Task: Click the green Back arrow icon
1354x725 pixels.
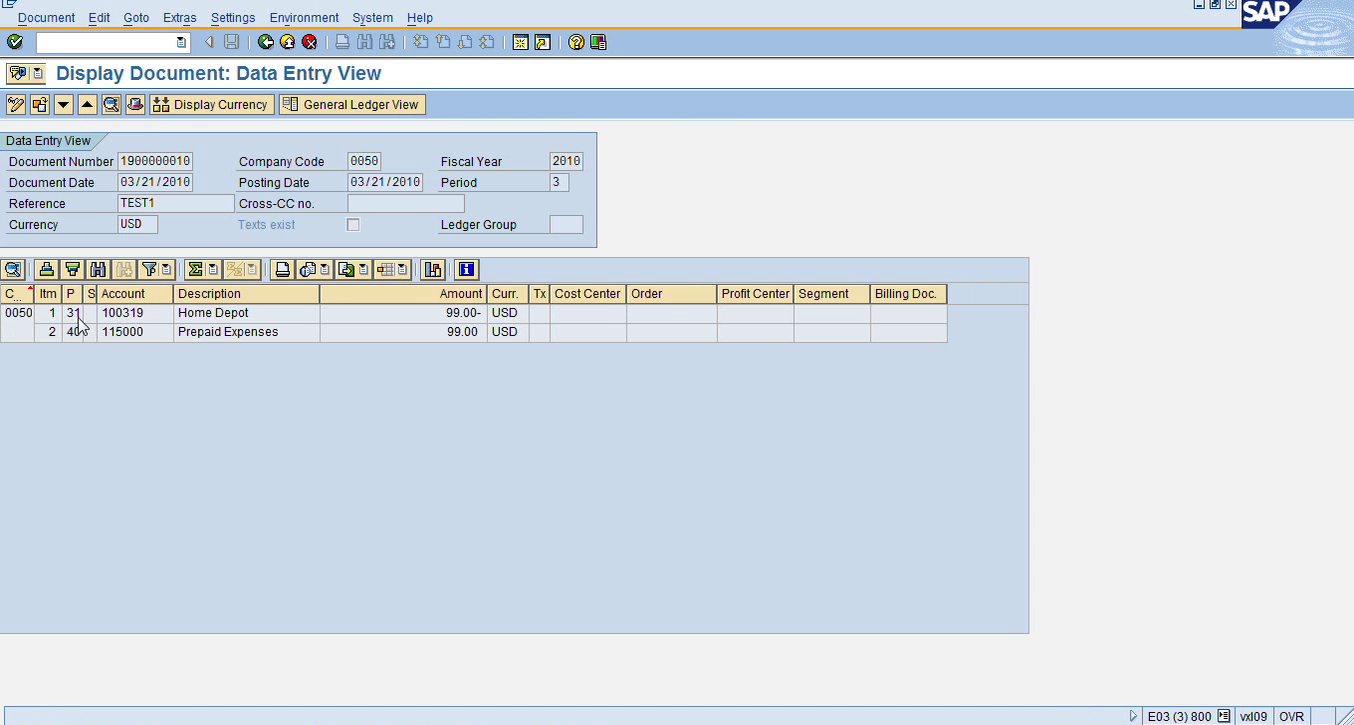Action: 265,42
